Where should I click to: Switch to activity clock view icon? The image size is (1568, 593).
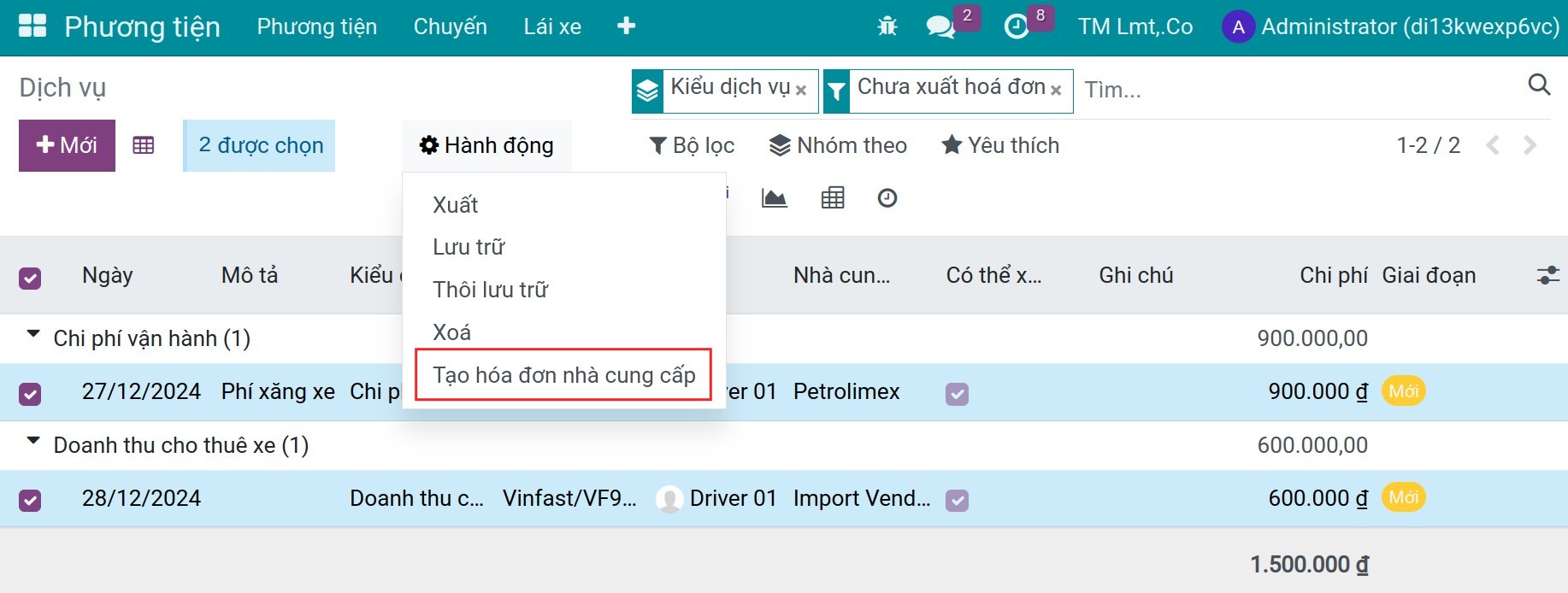pos(887,198)
